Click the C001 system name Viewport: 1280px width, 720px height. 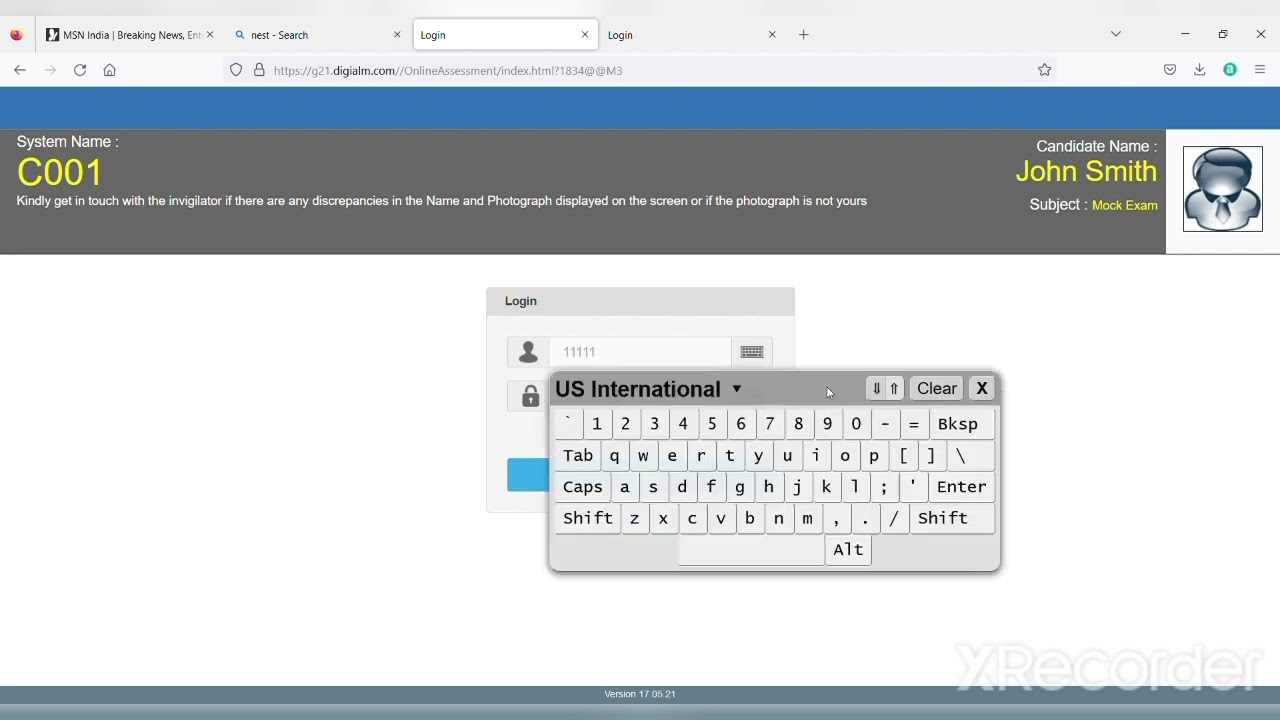[x=60, y=173]
